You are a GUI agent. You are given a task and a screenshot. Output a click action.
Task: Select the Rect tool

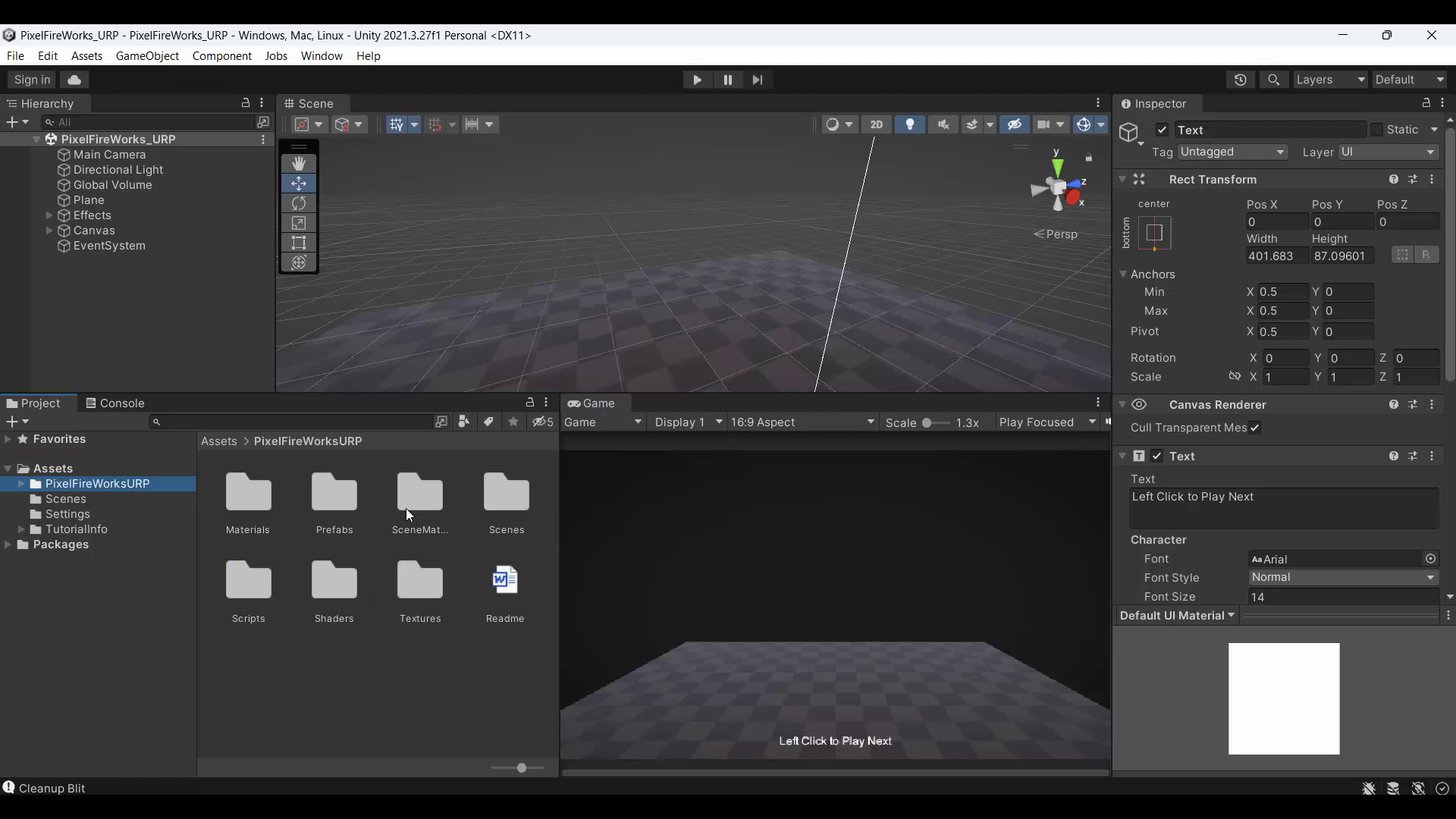(x=299, y=243)
